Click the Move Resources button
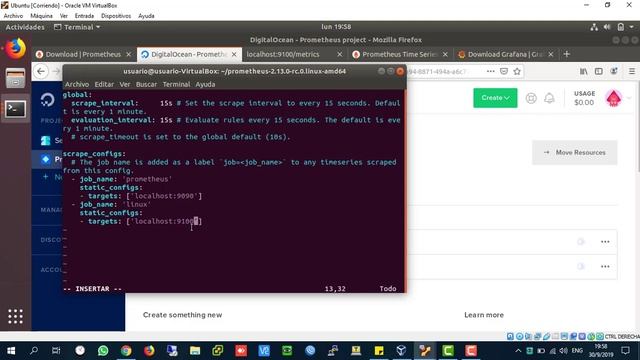Viewport: 640px width, 360px height. click(575, 152)
